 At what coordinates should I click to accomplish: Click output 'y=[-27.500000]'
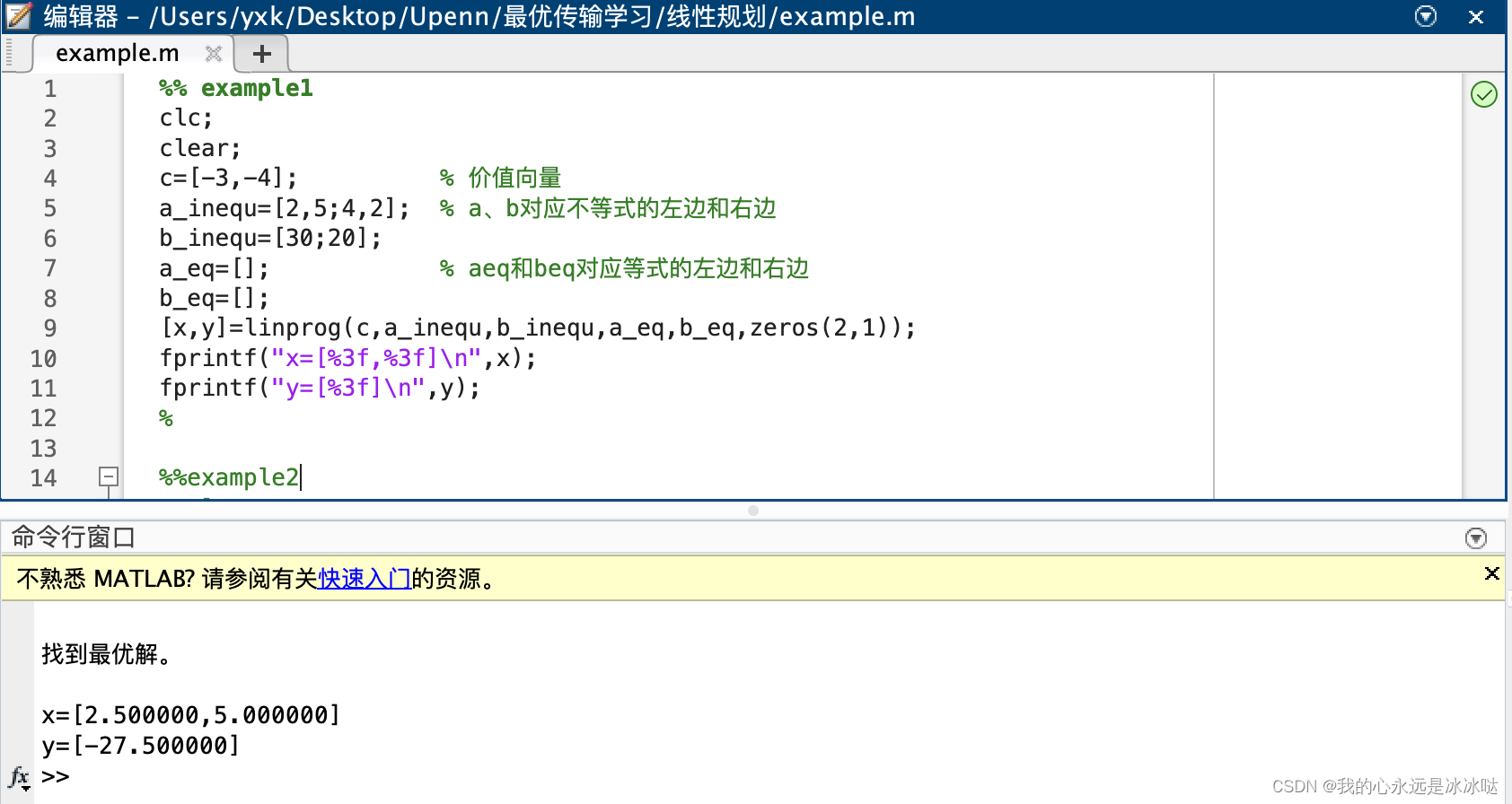click(140, 746)
